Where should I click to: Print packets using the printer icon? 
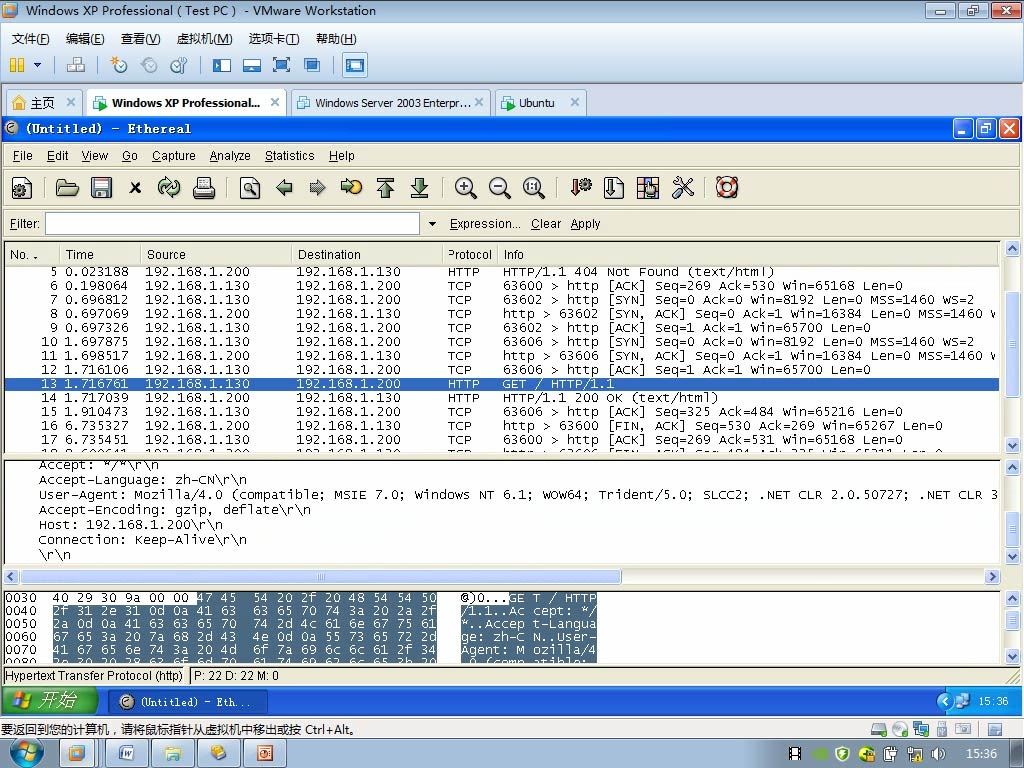coord(204,188)
